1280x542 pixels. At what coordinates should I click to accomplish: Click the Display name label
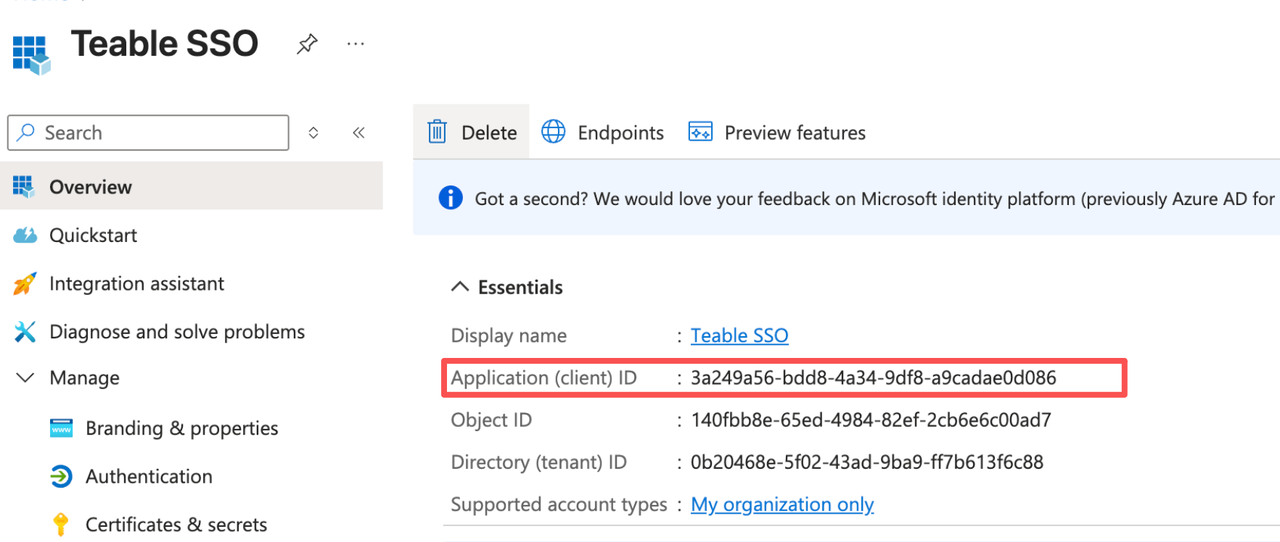[509, 336]
